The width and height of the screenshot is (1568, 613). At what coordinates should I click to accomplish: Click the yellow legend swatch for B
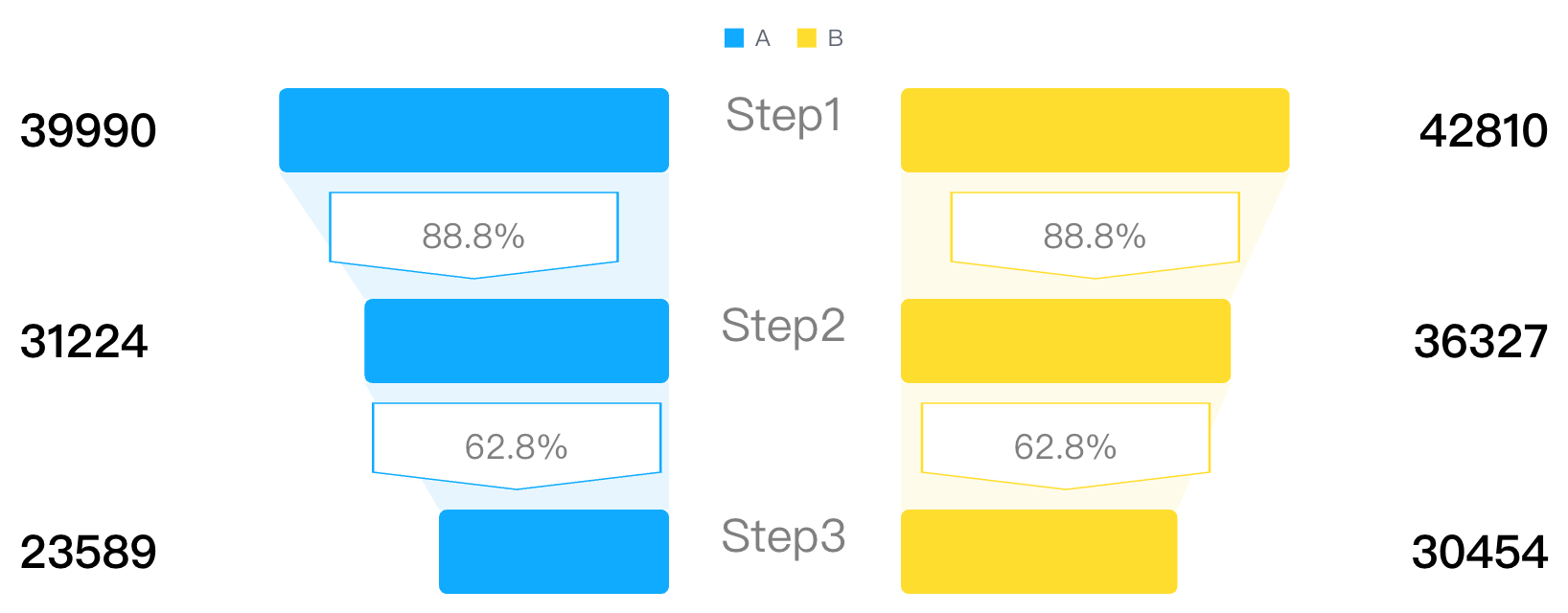click(806, 38)
